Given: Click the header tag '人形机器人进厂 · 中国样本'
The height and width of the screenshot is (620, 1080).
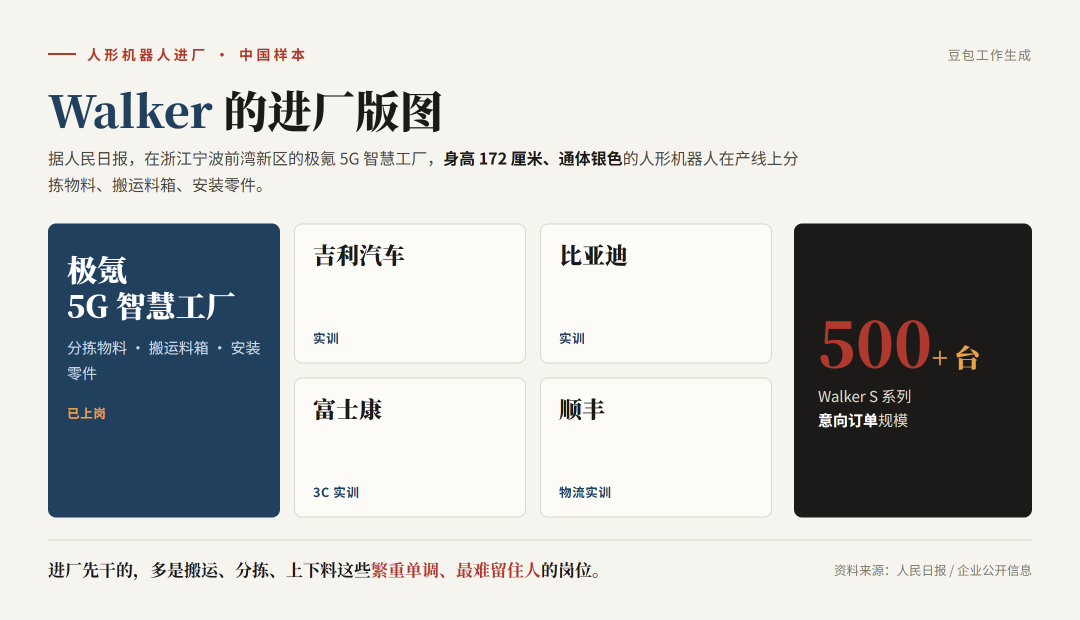Looking at the screenshot, I should click(196, 55).
